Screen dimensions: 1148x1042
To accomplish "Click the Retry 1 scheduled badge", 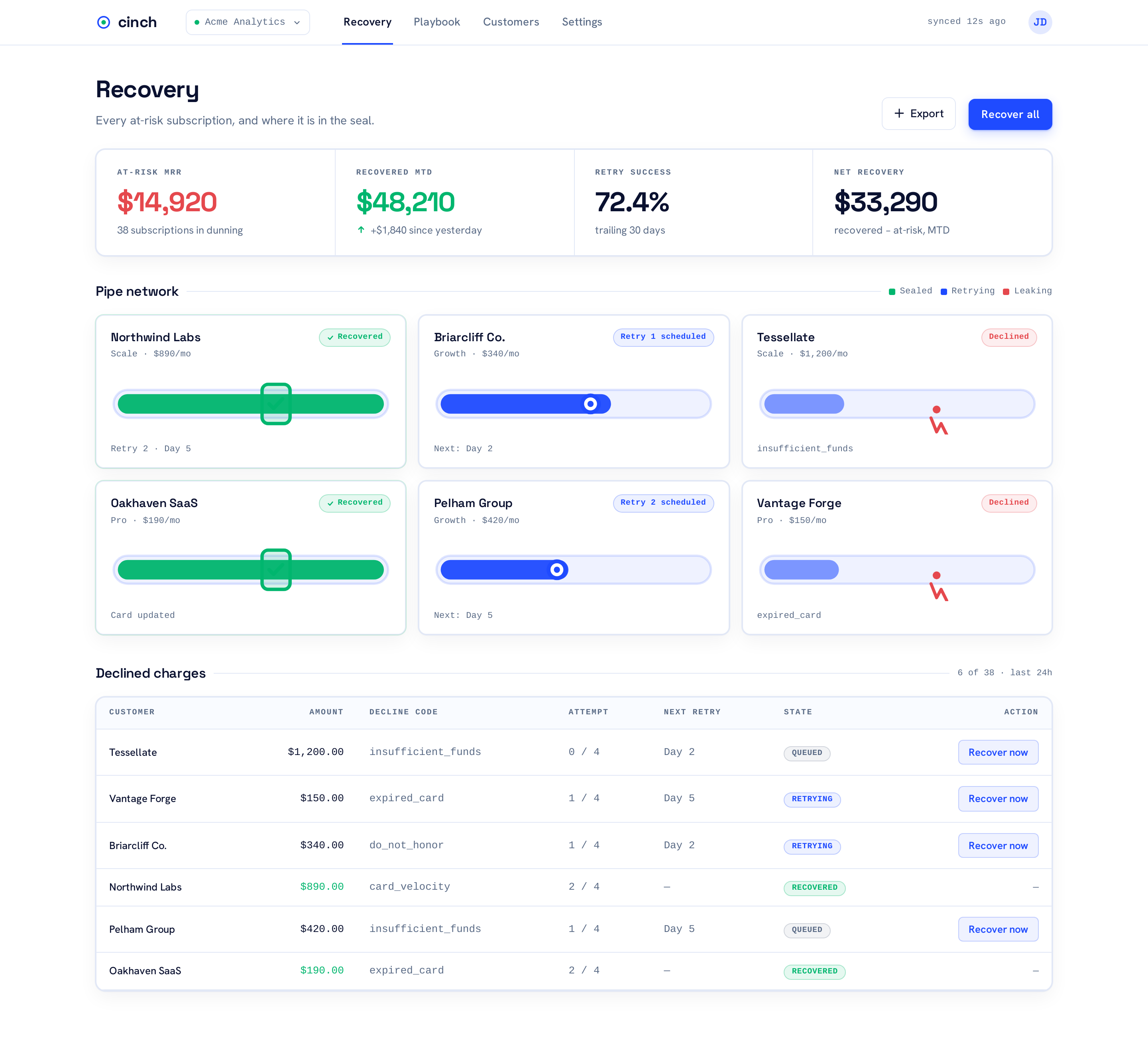I will (663, 337).
